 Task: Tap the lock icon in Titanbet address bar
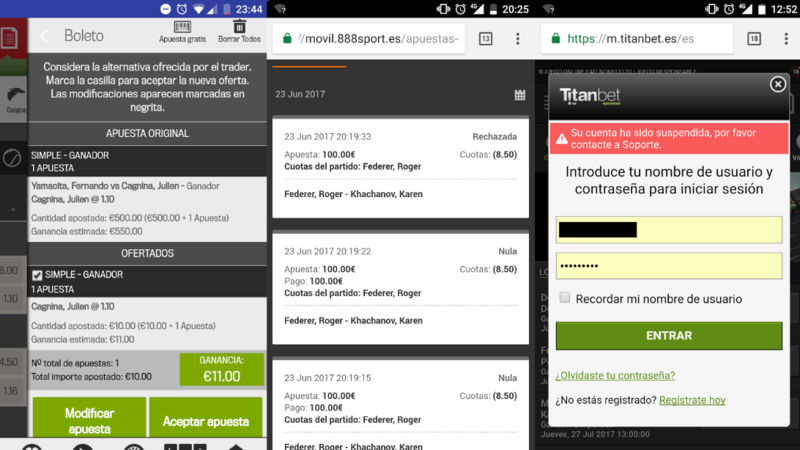556,39
